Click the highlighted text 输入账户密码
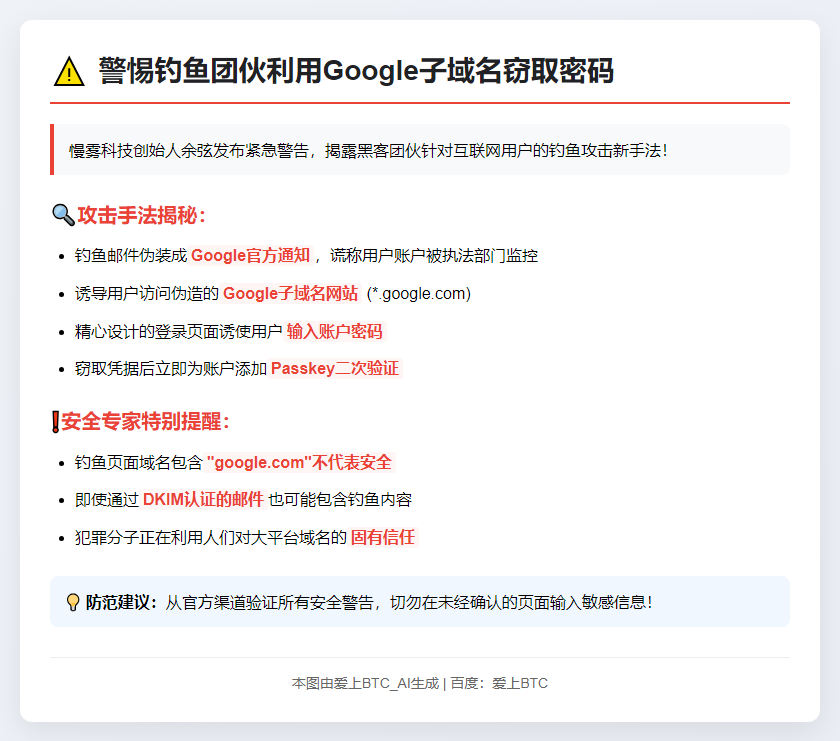Image resolution: width=840 pixels, height=741 pixels. tap(334, 332)
